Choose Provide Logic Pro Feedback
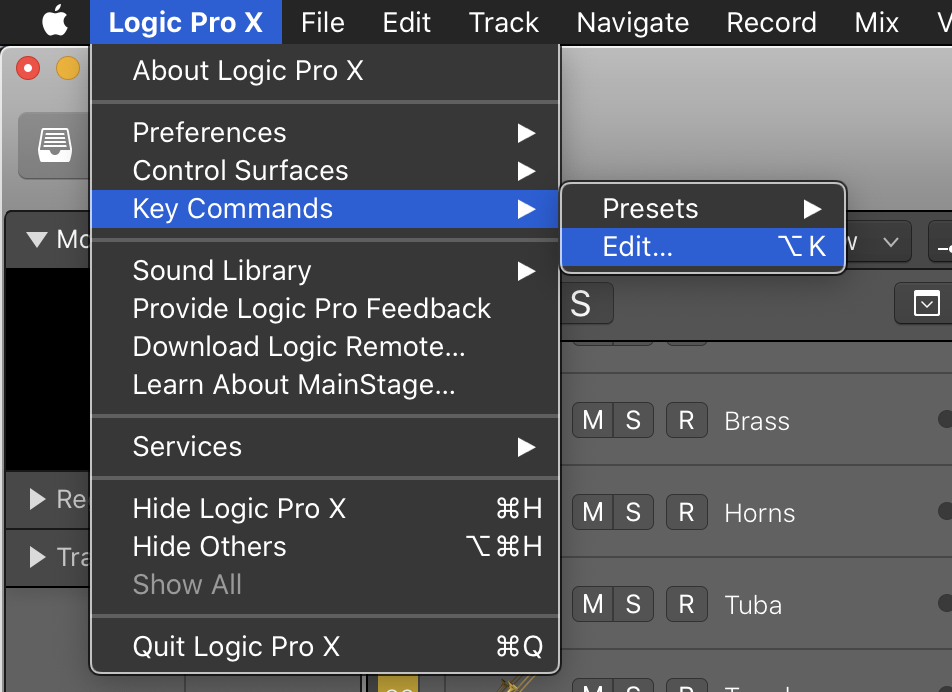Image resolution: width=952 pixels, height=692 pixels. point(325,309)
